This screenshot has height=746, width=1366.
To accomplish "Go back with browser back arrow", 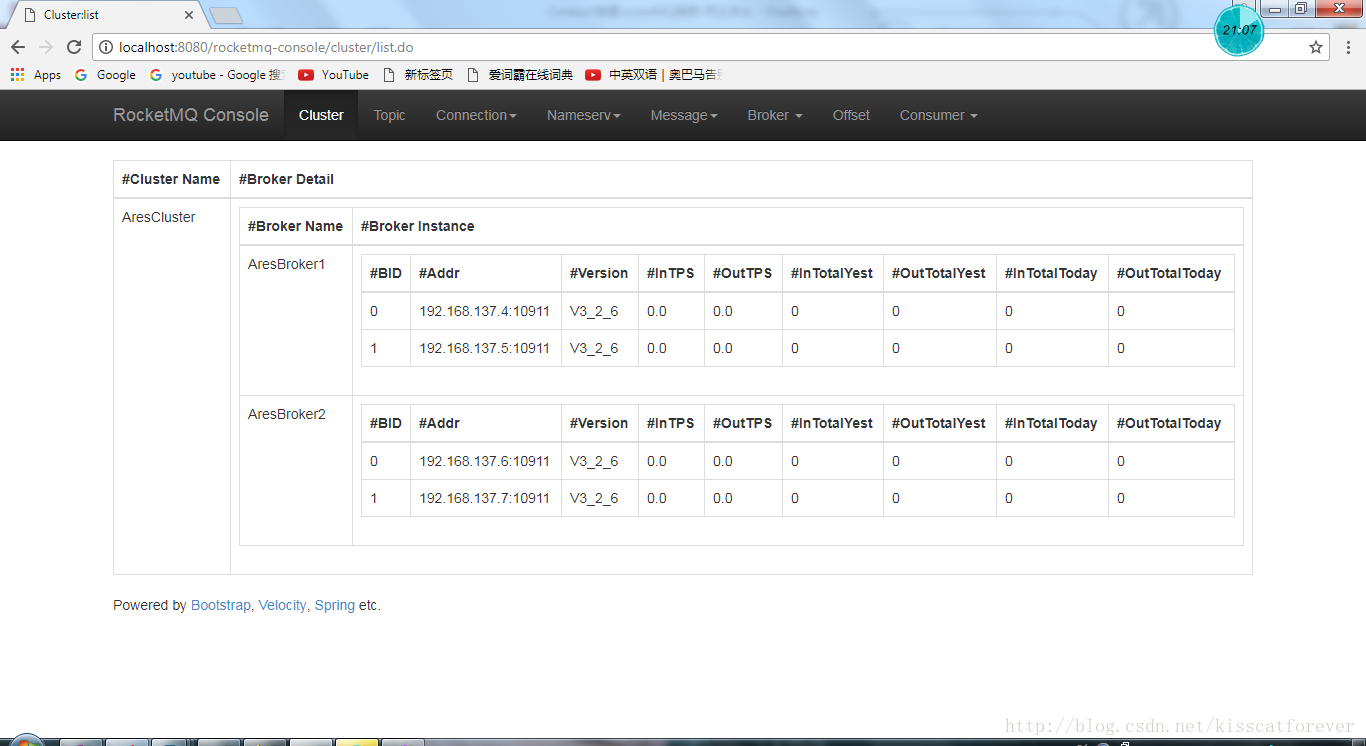I will tap(18, 47).
